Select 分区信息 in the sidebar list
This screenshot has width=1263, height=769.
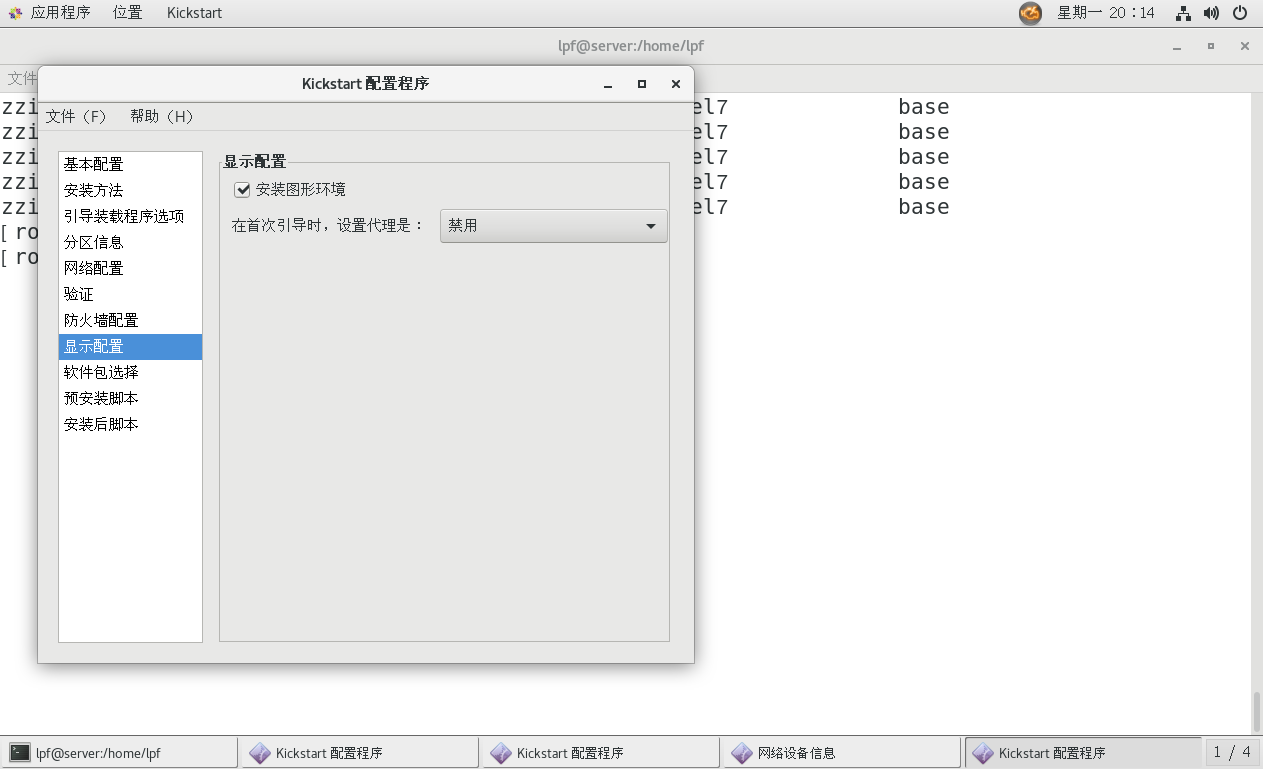point(130,242)
